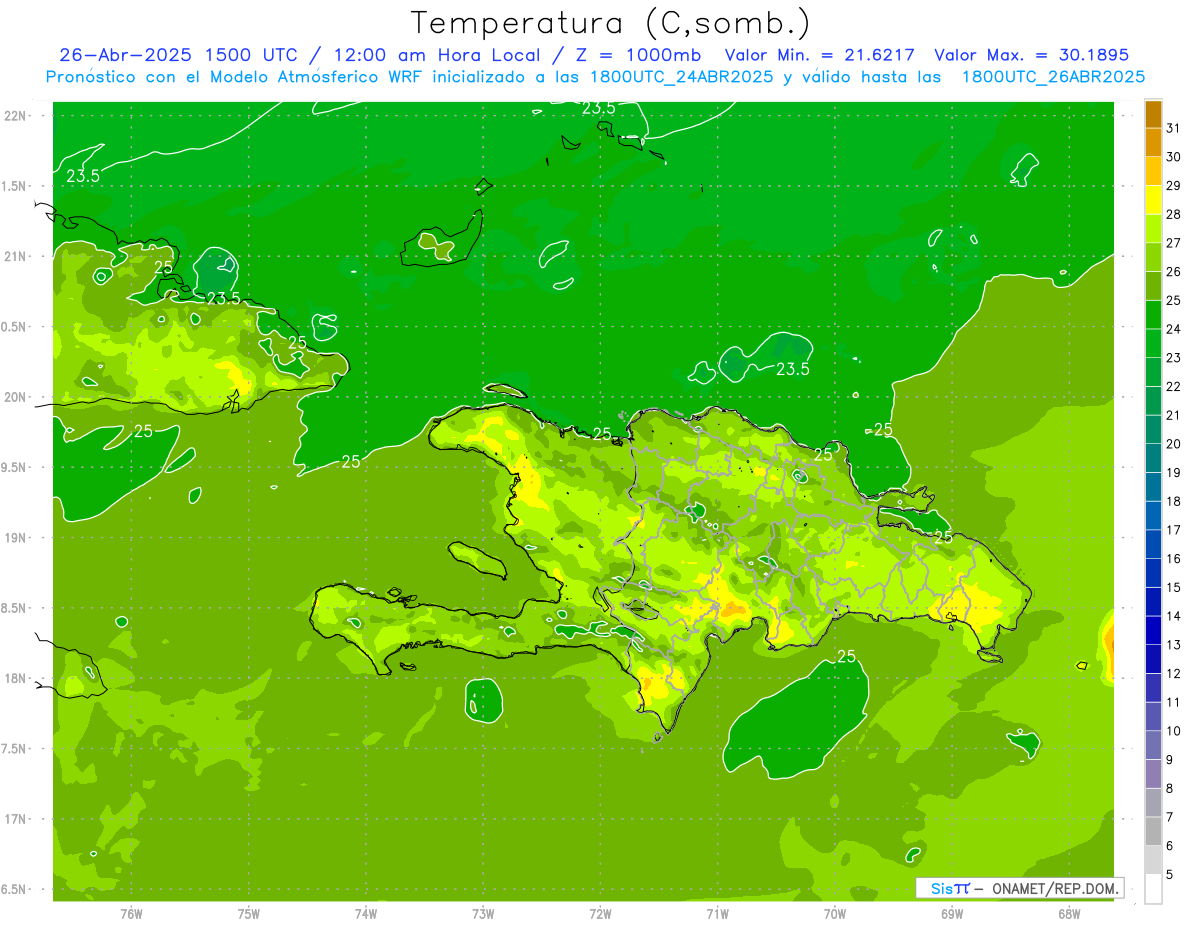
Task: Click the dark blue swatch between 13 and 14
Action: pos(1153,631)
